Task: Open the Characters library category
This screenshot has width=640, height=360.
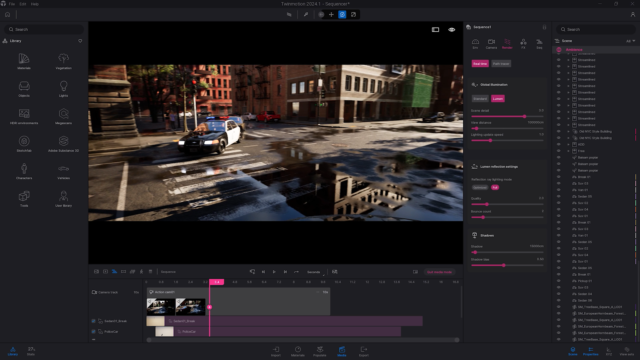Action: pos(24,171)
